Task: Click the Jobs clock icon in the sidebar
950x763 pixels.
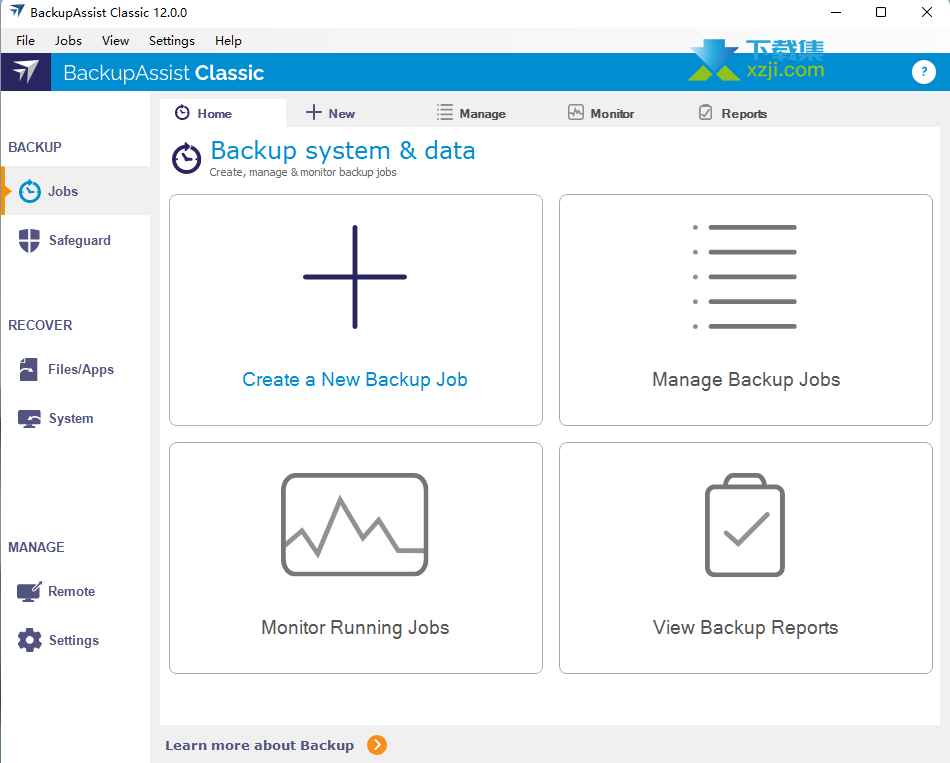Action: coord(30,192)
